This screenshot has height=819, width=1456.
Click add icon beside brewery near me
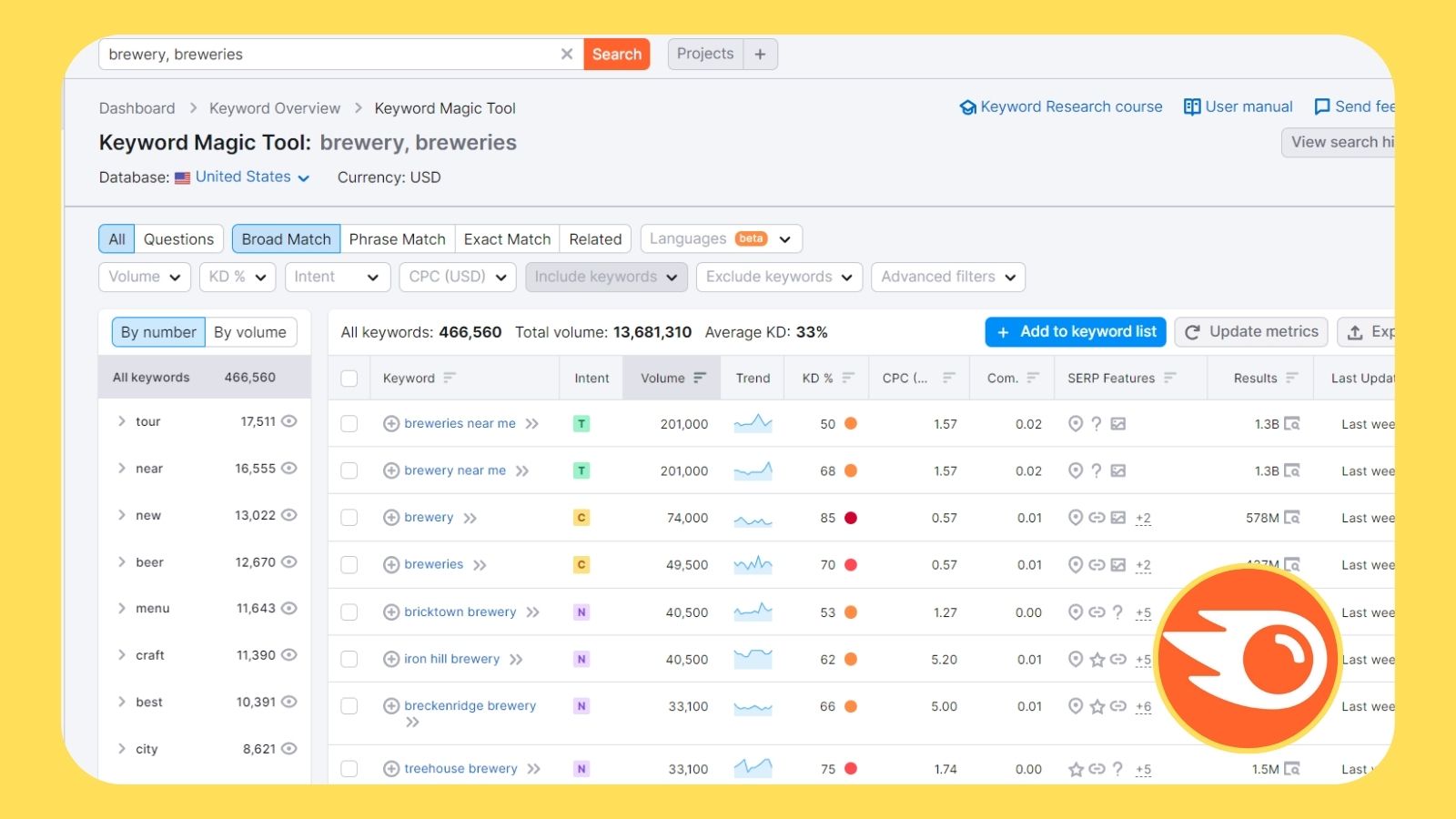point(391,470)
